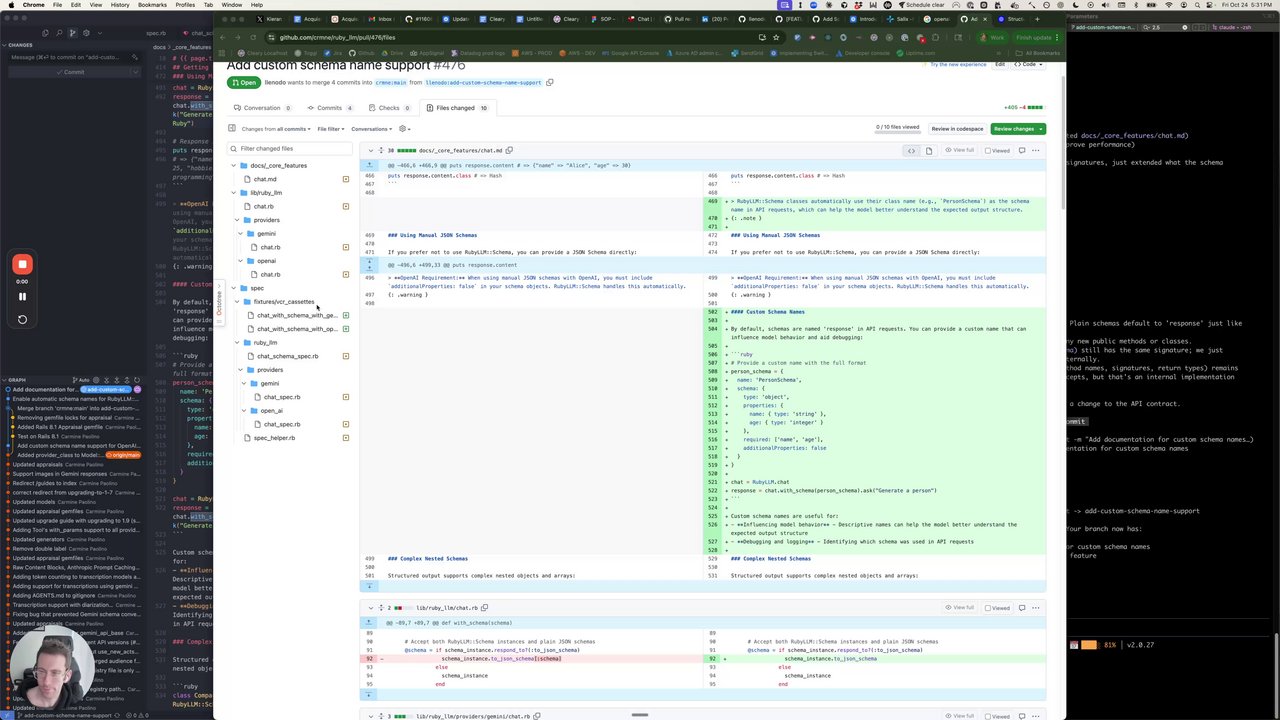The height and width of the screenshot is (720, 1280).
Task: Reload the page in Chrome
Action: point(251,37)
